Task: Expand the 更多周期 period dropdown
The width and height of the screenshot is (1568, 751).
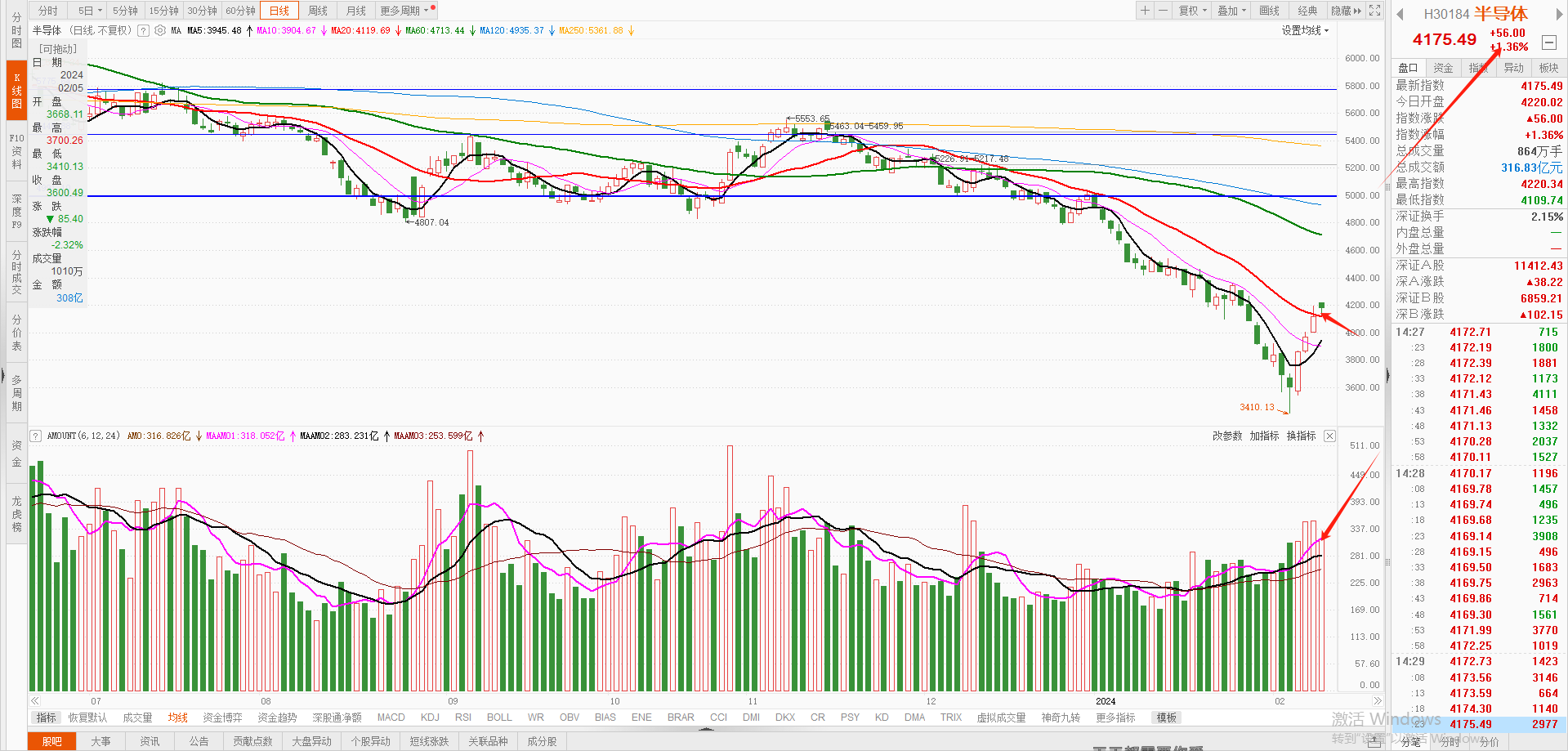Action: click(x=404, y=11)
